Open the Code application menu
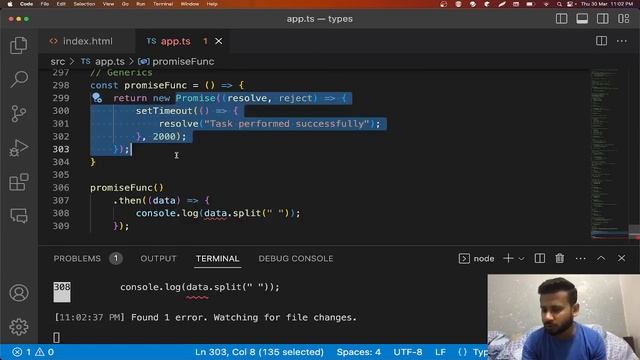640x360 pixels. pos(27,4)
